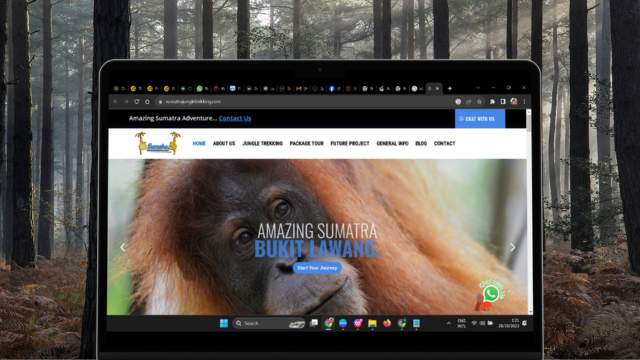Open the Windows Start menu
640x360 pixels.
tap(224, 324)
